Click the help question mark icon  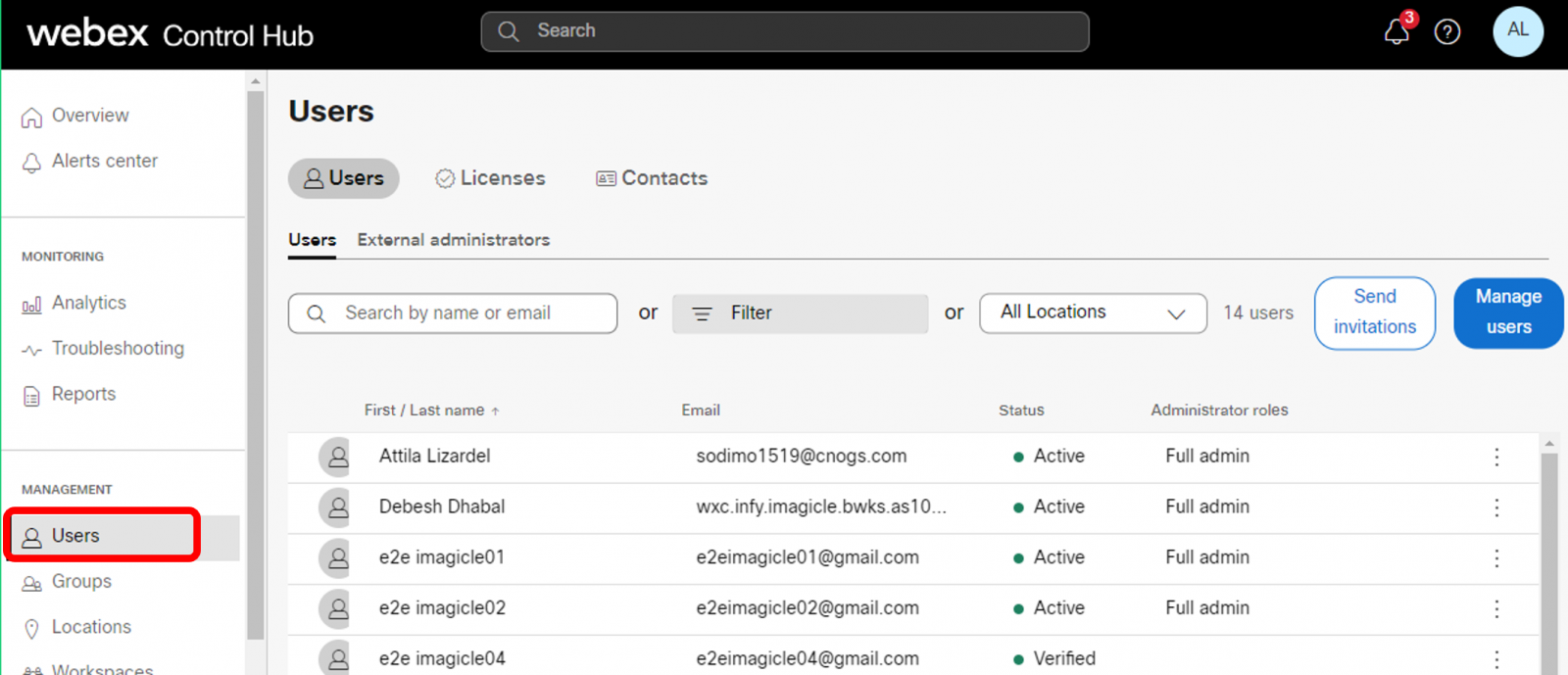point(1447,32)
